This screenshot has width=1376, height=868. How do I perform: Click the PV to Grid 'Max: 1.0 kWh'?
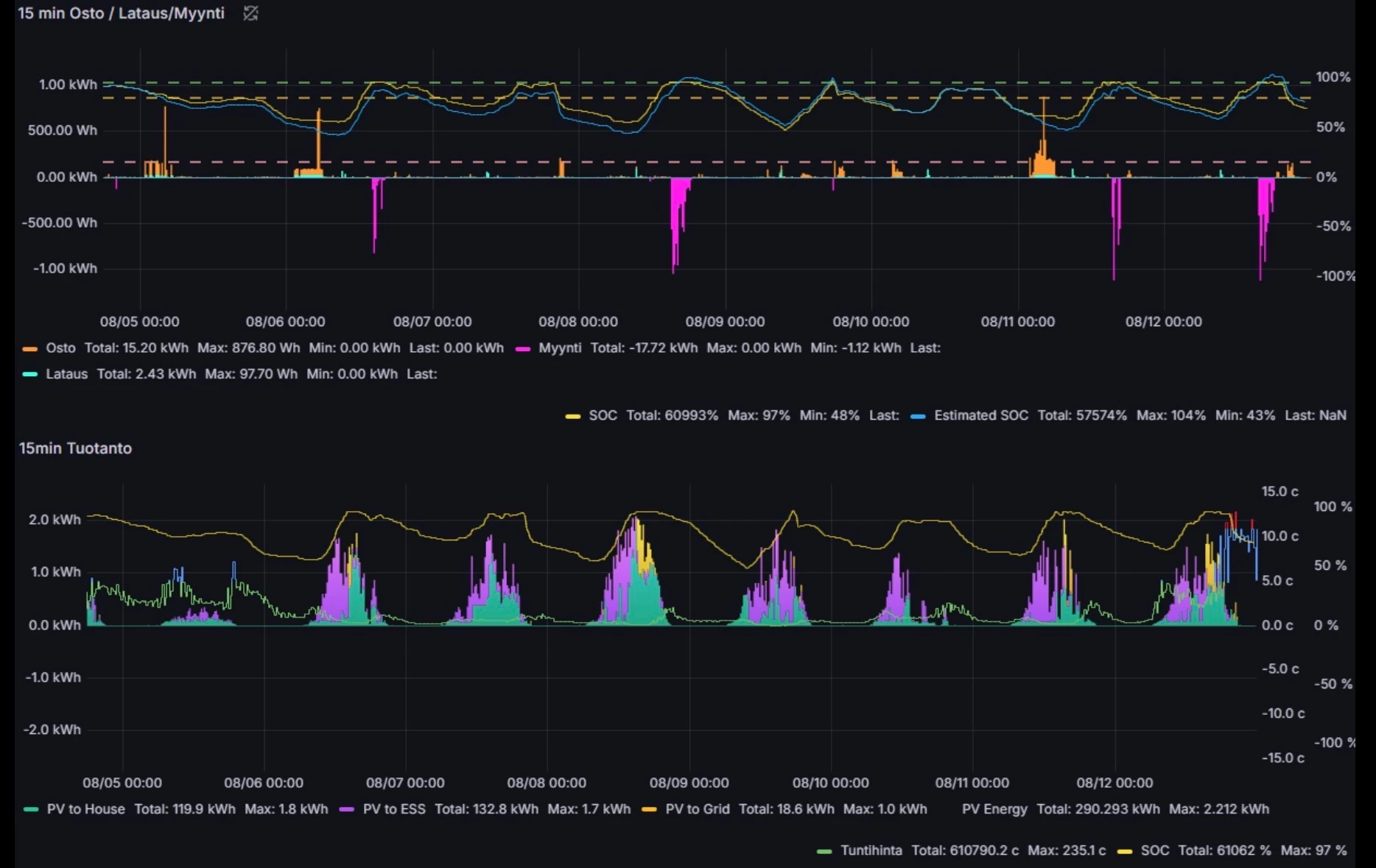885,809
